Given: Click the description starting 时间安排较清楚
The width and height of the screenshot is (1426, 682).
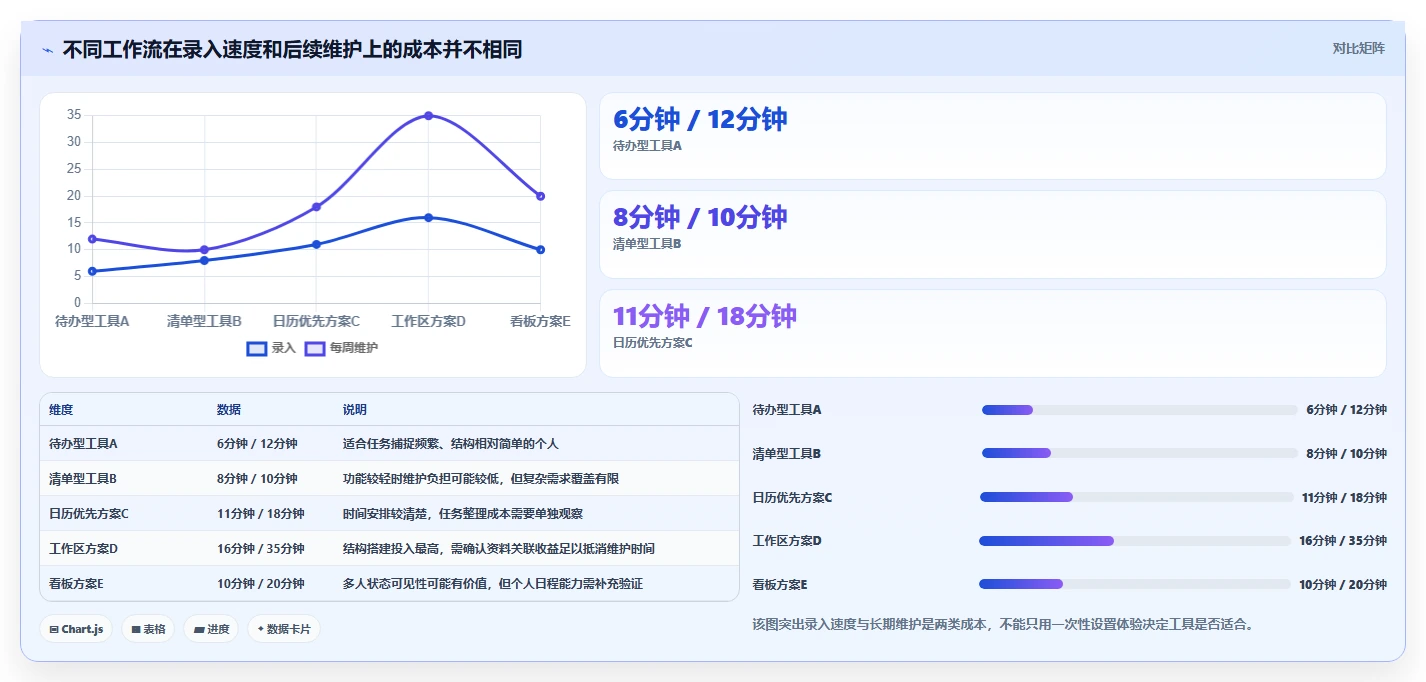Looking at the screenshot, I should click(463, 514).
